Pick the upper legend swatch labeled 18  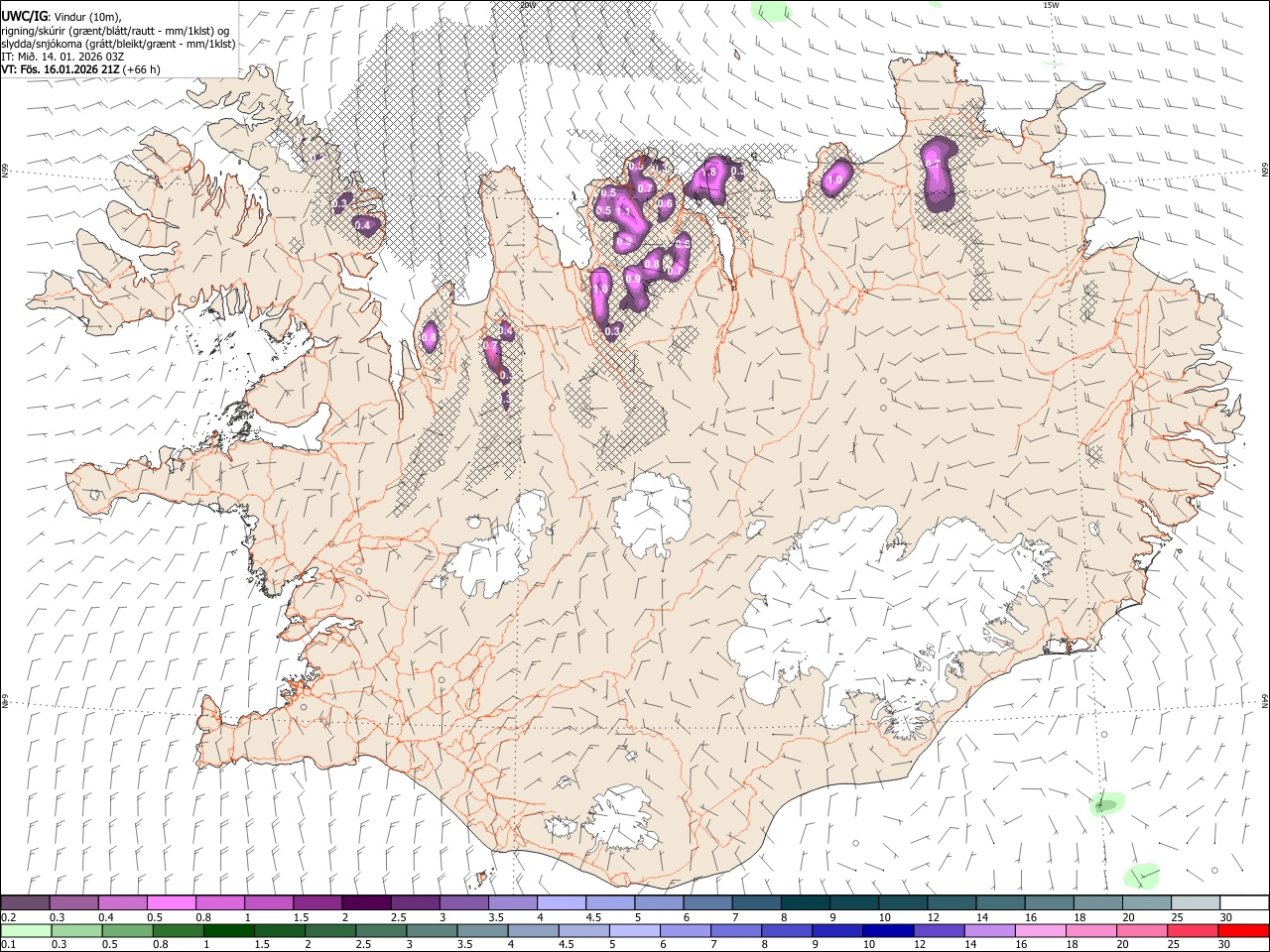point(1098,902)
